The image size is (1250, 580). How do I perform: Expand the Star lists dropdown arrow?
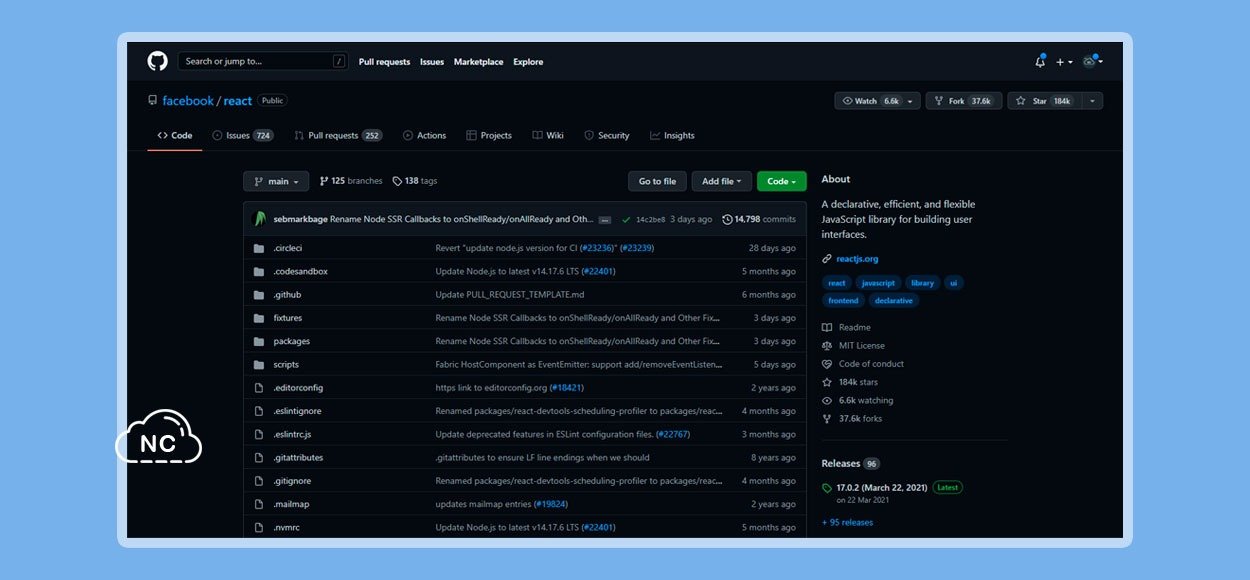[x=1093, y=101]
